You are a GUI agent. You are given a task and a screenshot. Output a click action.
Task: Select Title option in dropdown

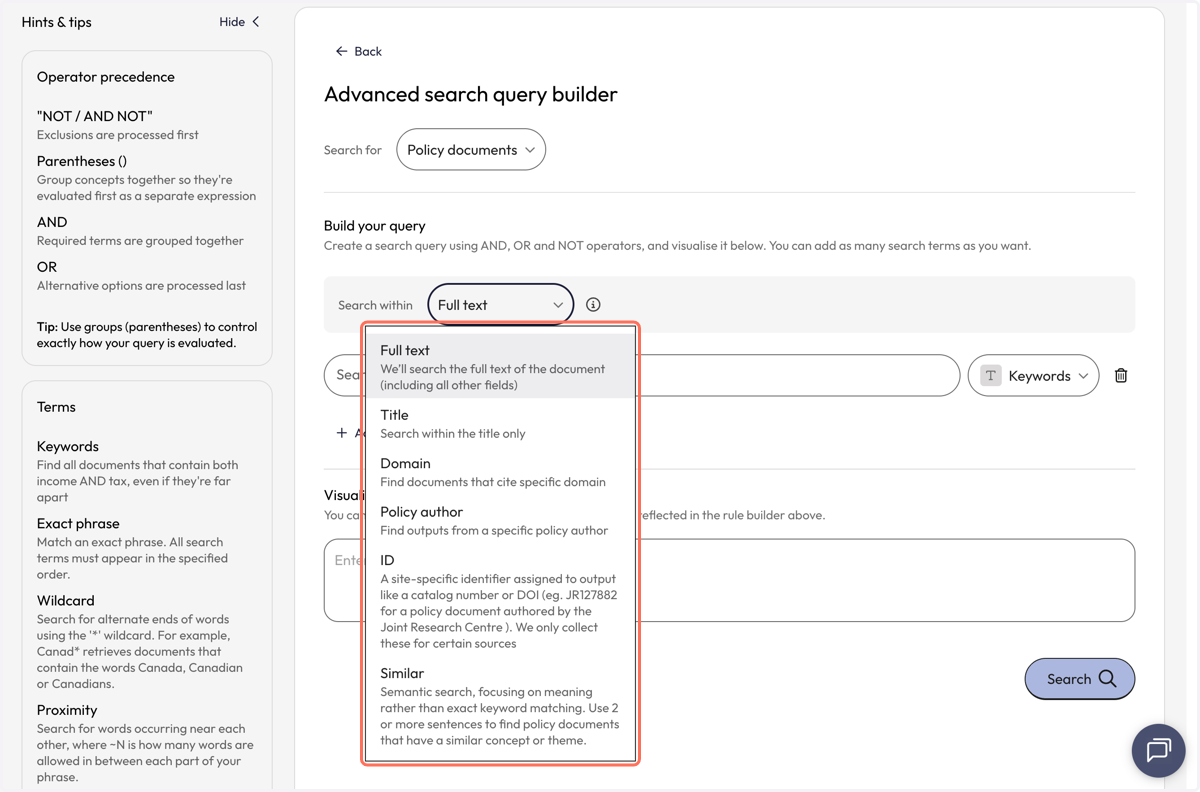tap(500, 423)
